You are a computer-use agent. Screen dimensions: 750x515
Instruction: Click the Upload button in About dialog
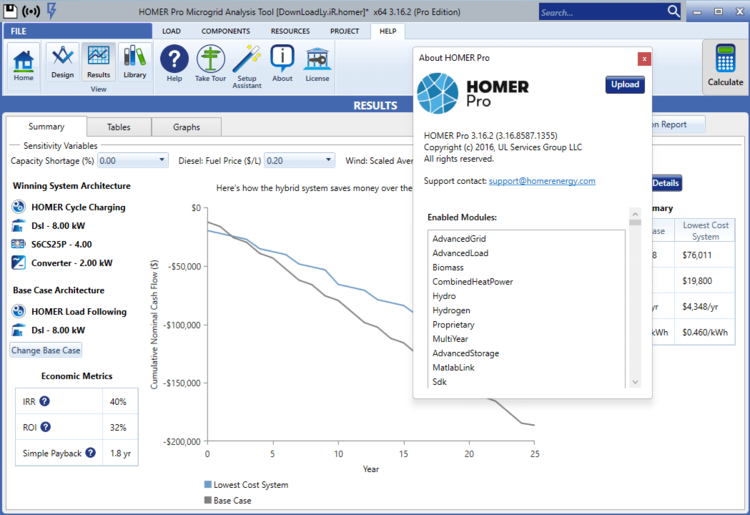625,85
